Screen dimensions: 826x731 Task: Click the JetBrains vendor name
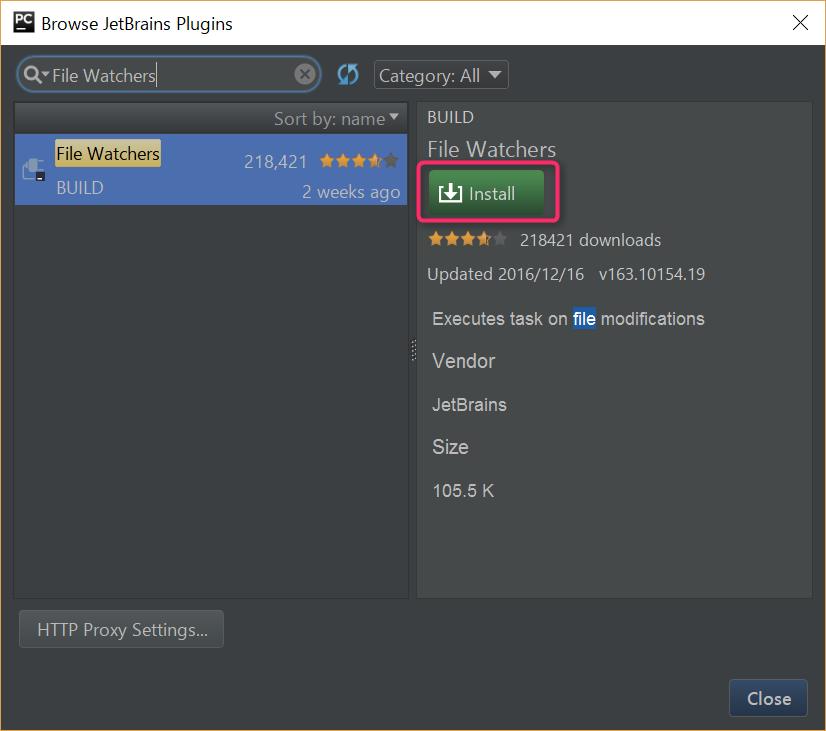(x=469, y=404)
